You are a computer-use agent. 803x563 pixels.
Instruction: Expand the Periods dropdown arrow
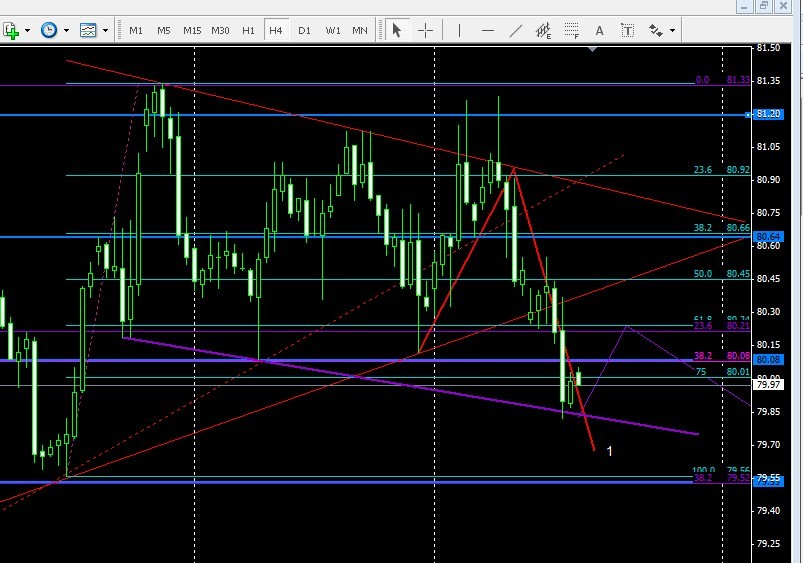coord(67,31)
